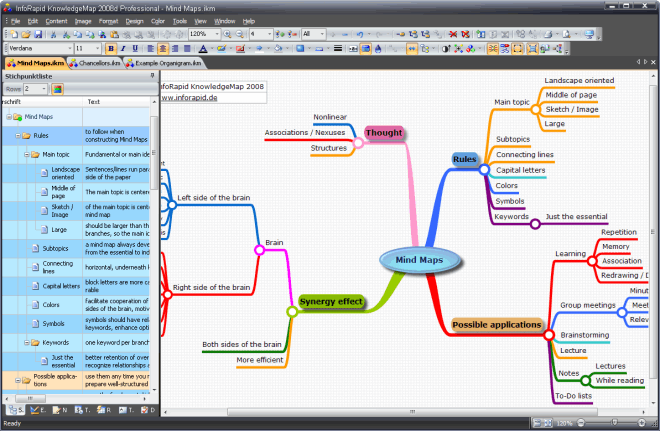Click the fill bucket color icon

(x=278, y=49)
